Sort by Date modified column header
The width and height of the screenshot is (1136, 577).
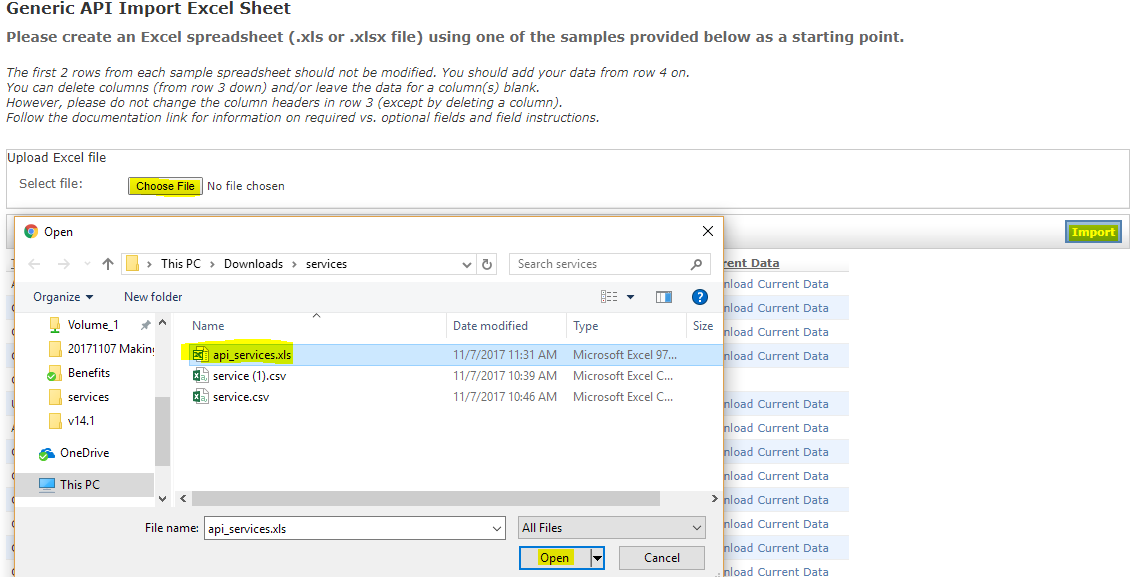pos(490,326)
